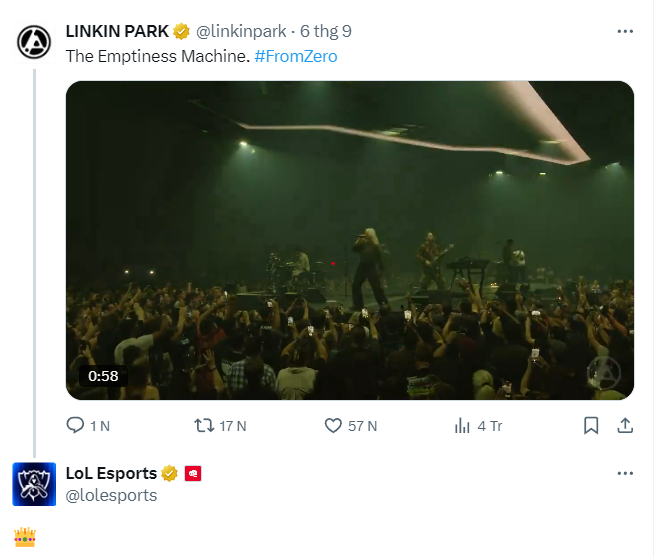
Task: Open more options for Linkin Park tweet
Action: [x=625, y=31]
